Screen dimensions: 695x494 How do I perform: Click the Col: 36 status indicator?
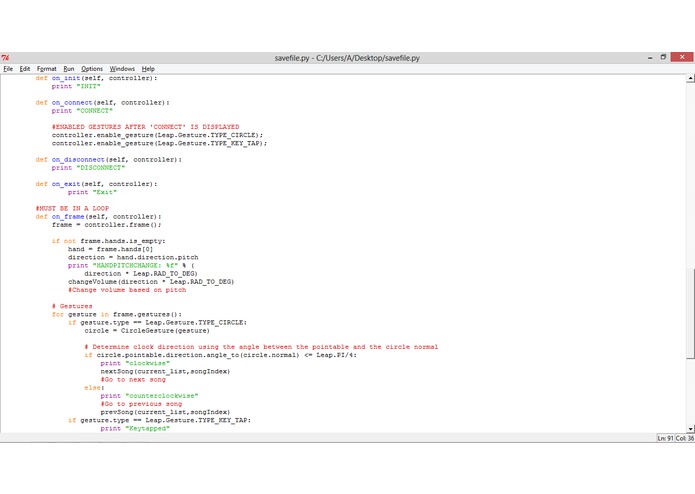click(x=684, y=438)
